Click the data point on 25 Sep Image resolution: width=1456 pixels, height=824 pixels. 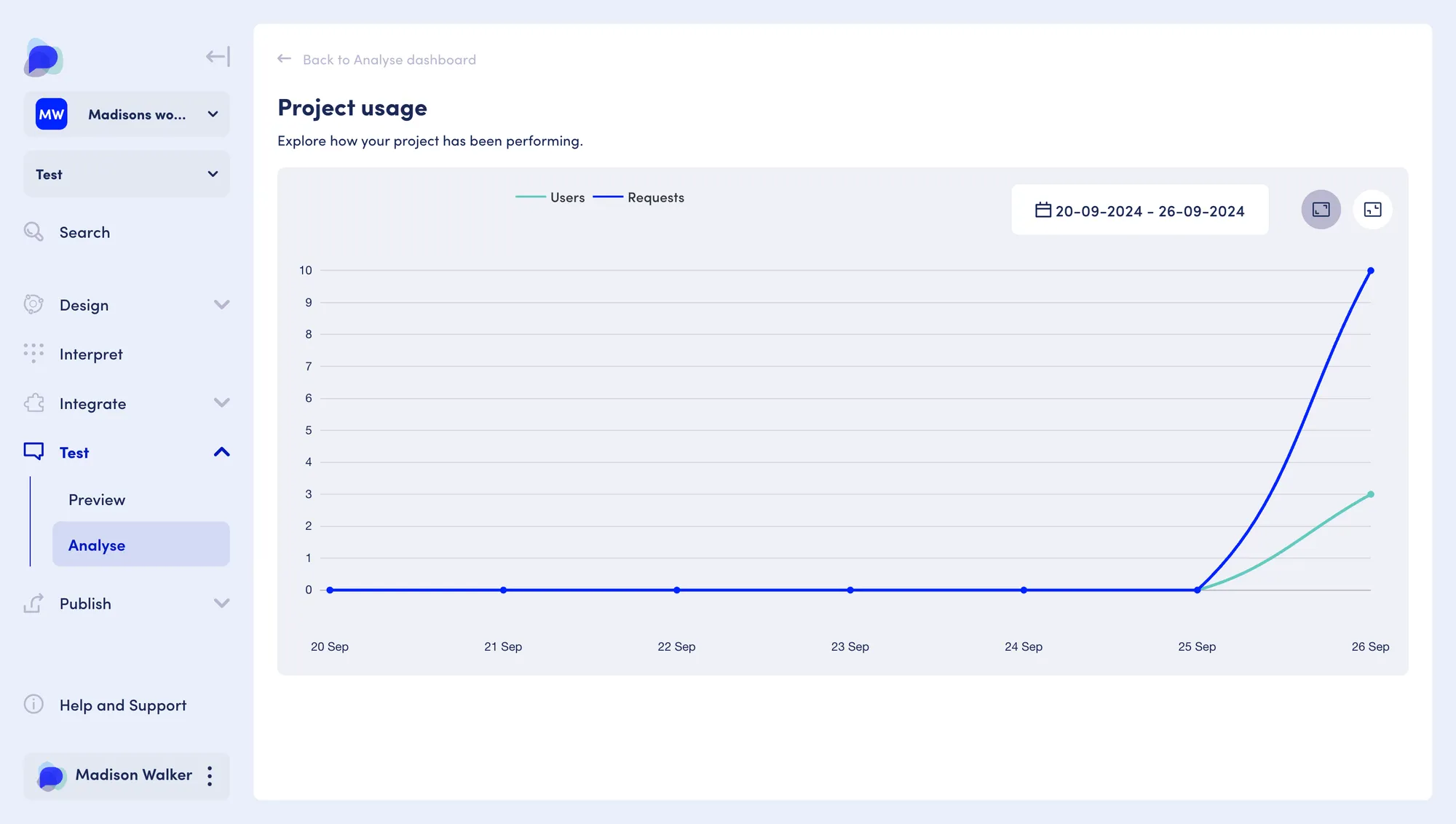click(x=1198, y=590)
